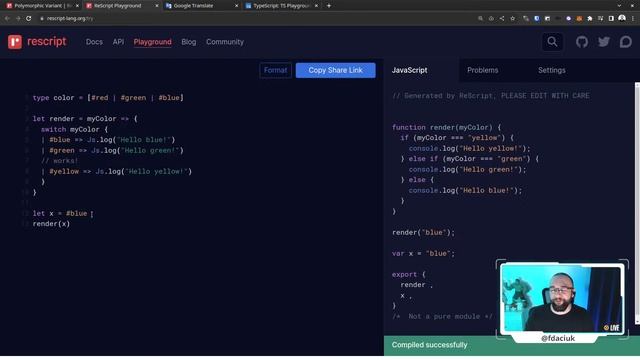This screenshot has width=640, height=360.
Task: Open the Chrome three-dot menu
Action: (633, 18)
